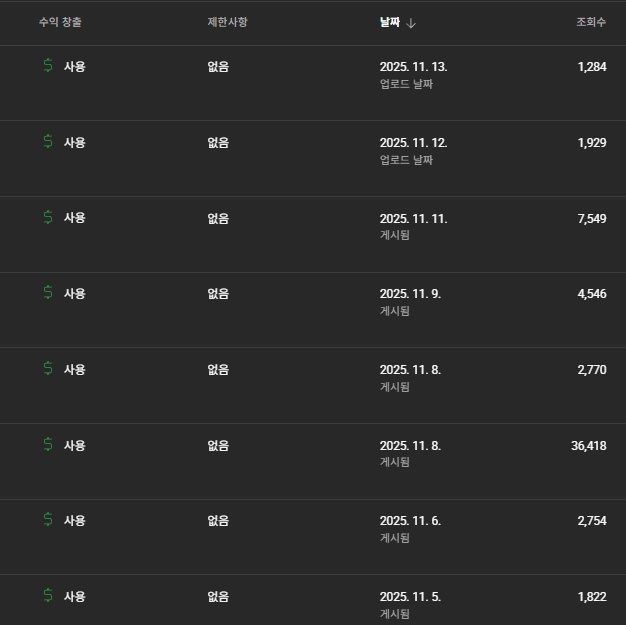
Task: Click the 조회수 column header
Action: (x=590, y=23)
